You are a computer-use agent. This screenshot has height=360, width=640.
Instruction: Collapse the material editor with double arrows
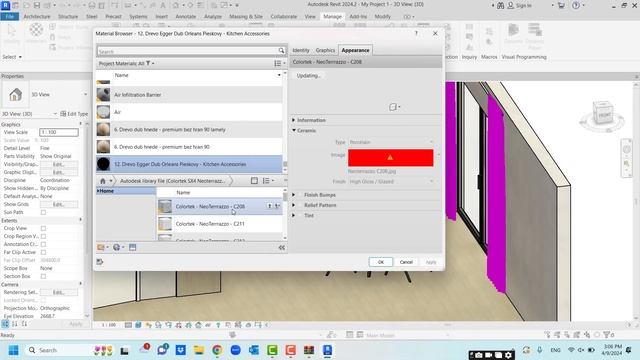click(282, 247)
